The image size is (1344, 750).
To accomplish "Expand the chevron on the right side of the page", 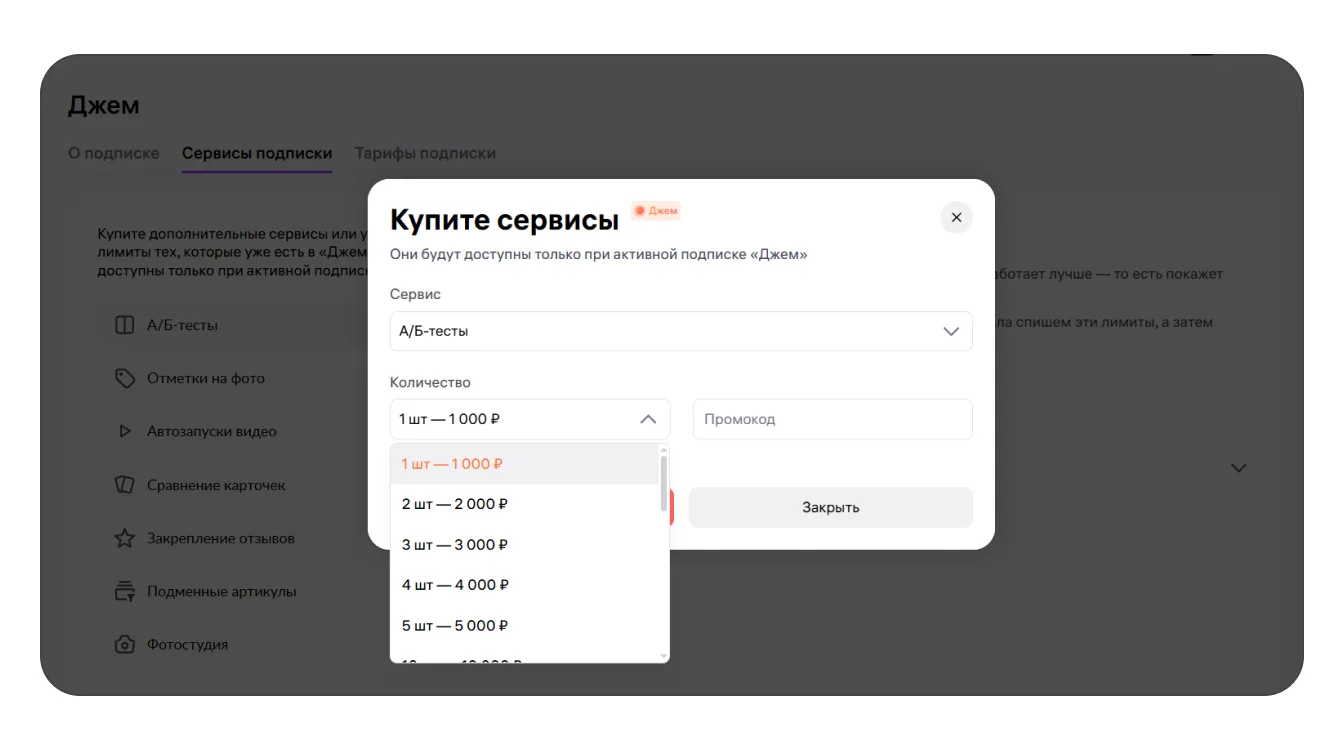I will tap(1238, 468).
